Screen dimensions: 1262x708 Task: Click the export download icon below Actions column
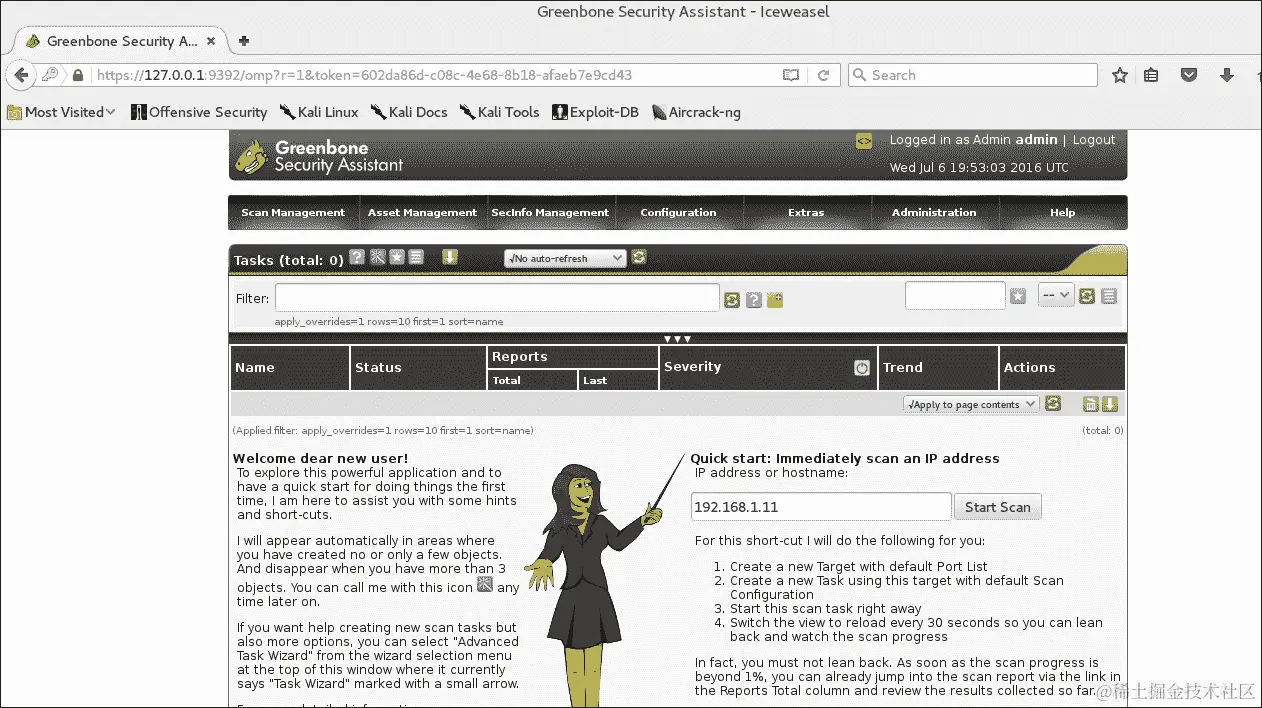(x=1110, y=404)
